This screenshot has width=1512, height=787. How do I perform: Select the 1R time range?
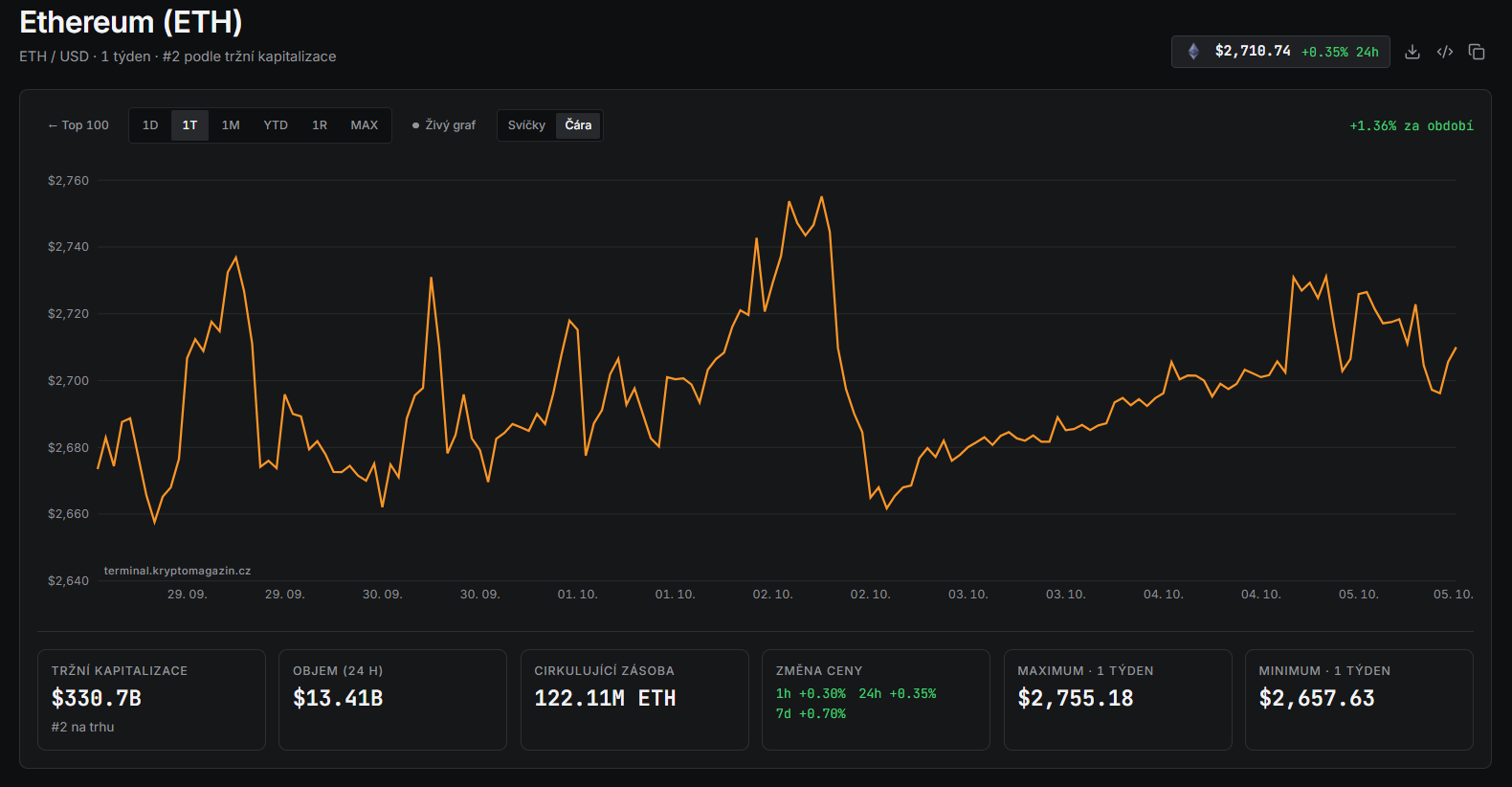coord(320,125)
